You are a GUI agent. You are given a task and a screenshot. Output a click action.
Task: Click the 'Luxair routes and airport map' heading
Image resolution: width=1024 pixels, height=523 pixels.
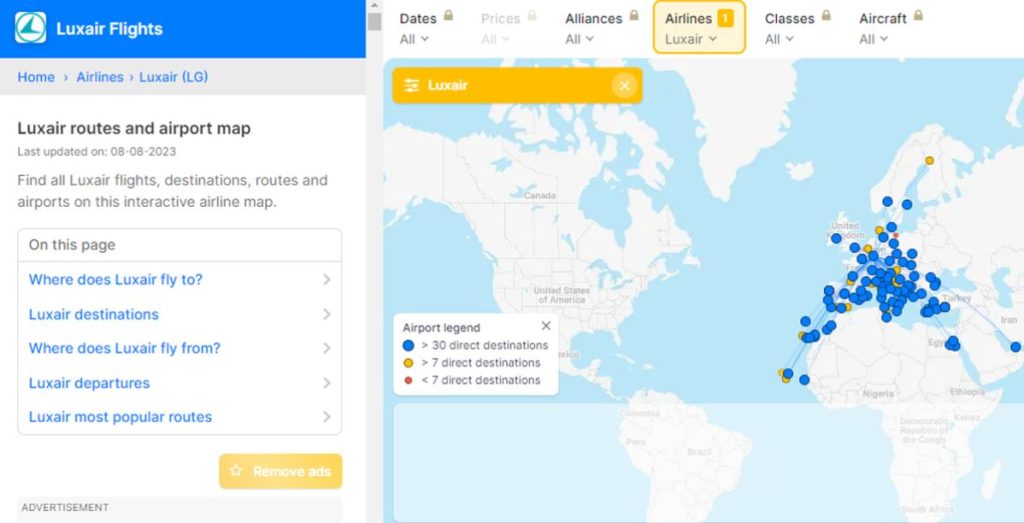pos(134,129)
